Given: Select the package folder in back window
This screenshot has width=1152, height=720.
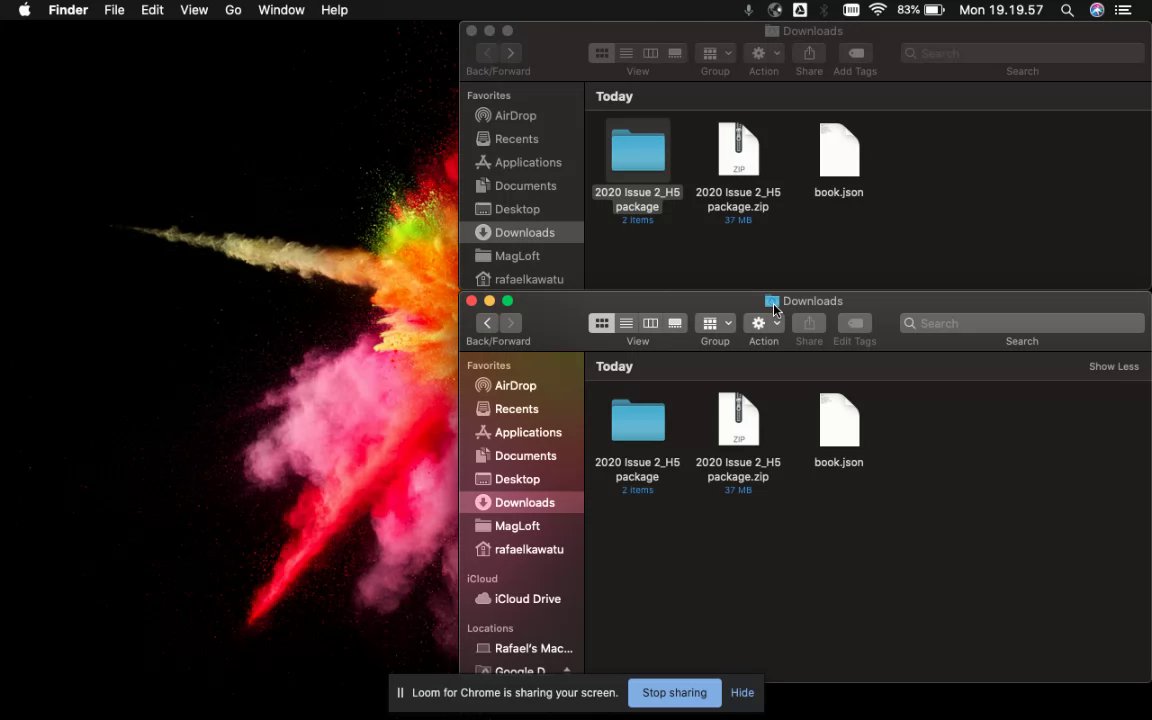Looking at the screenshot, I should point(637,150).
